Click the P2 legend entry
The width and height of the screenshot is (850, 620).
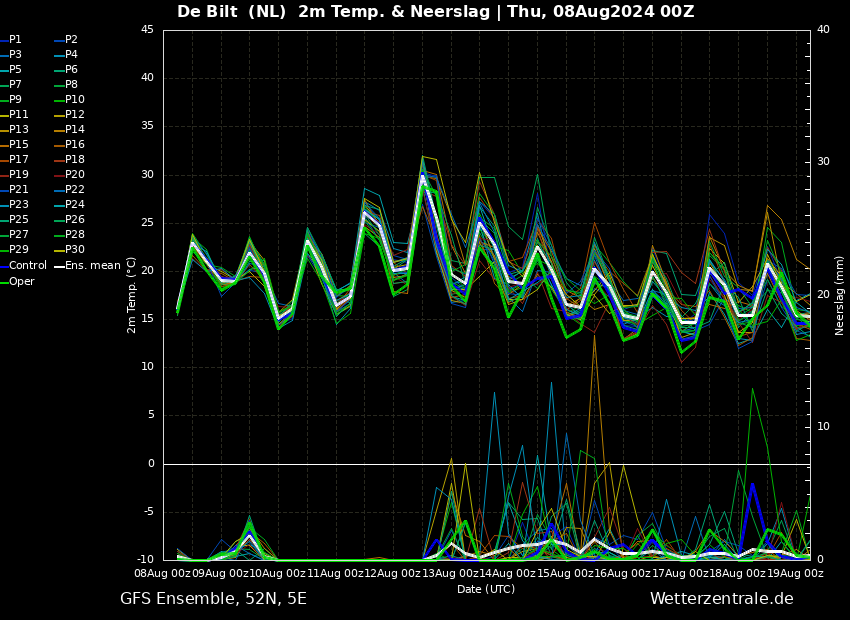67,40
